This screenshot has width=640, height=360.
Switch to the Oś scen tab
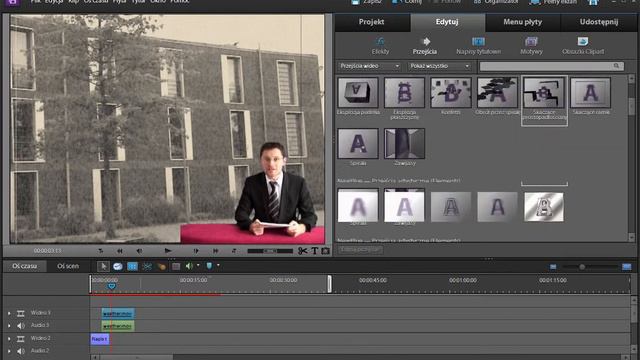click(x=68, y=266)
